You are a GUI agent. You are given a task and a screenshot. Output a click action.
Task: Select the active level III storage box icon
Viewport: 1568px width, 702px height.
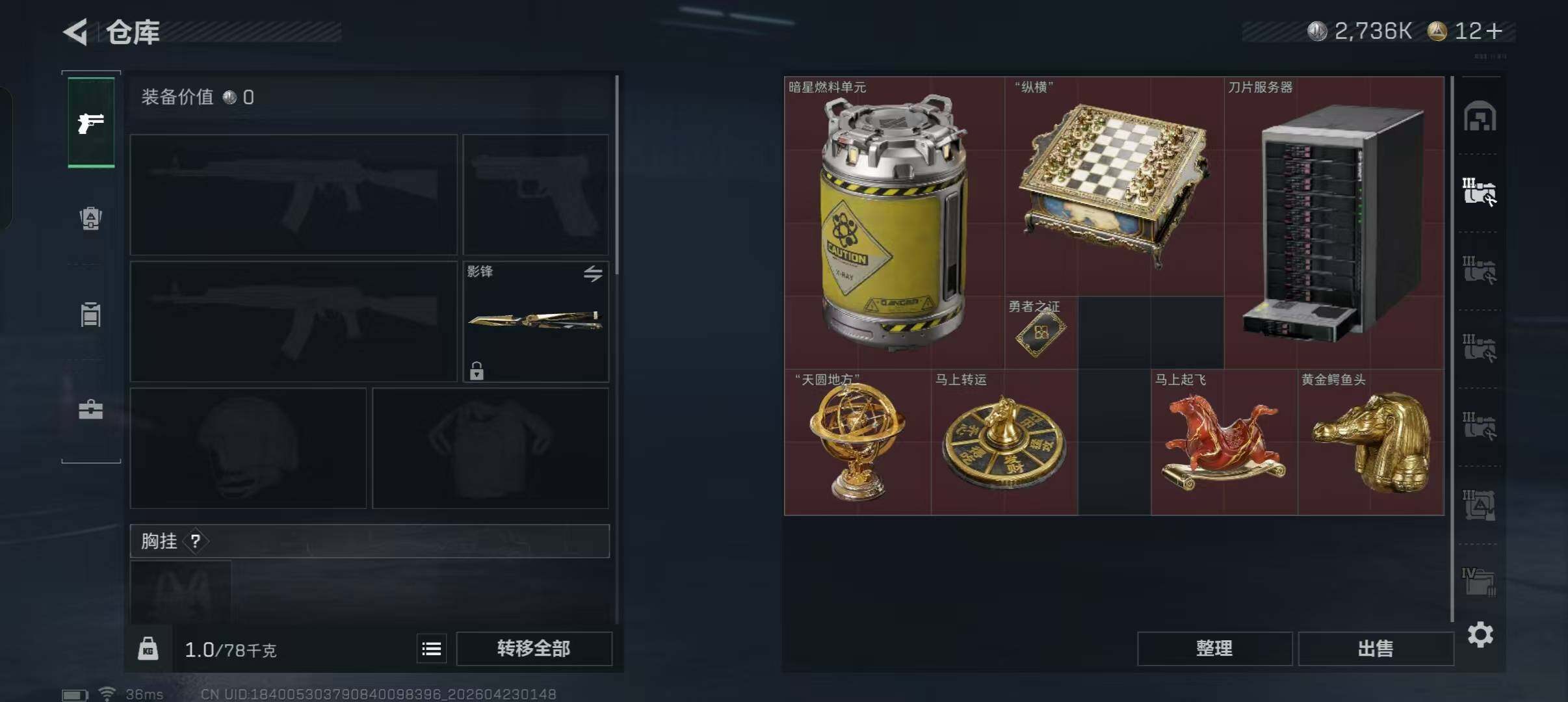[x=1480, y=192]
